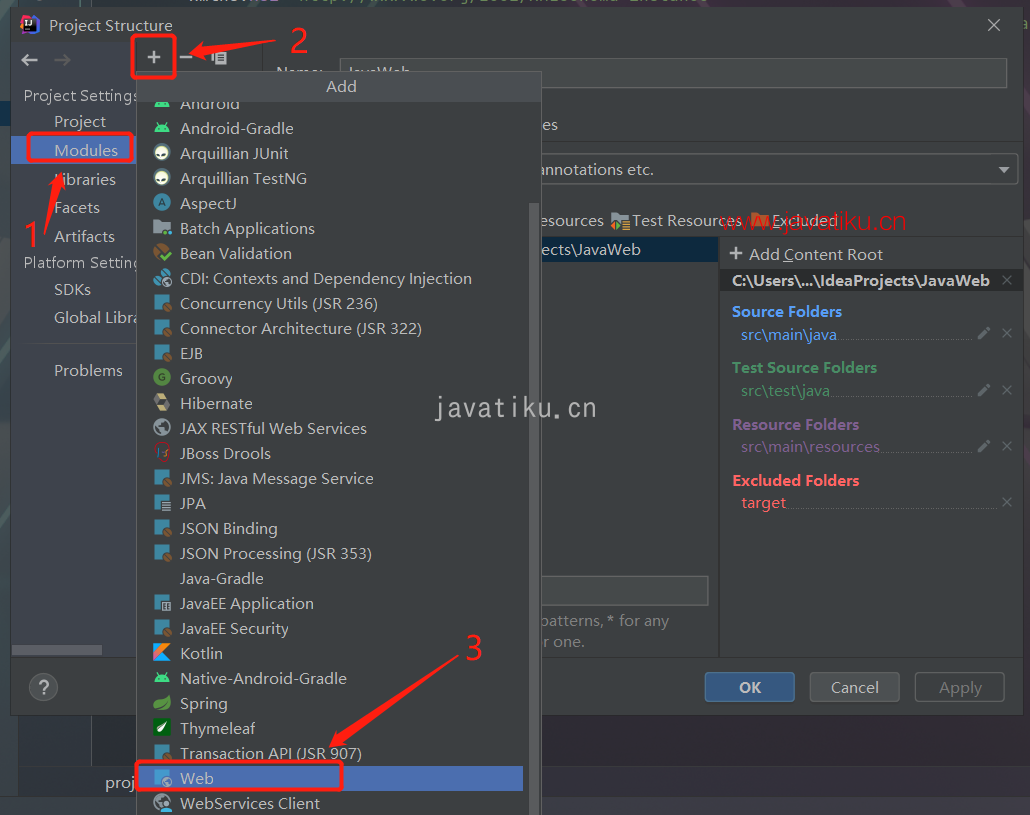Click the Kotlin logo icon

tap(162, 653)
